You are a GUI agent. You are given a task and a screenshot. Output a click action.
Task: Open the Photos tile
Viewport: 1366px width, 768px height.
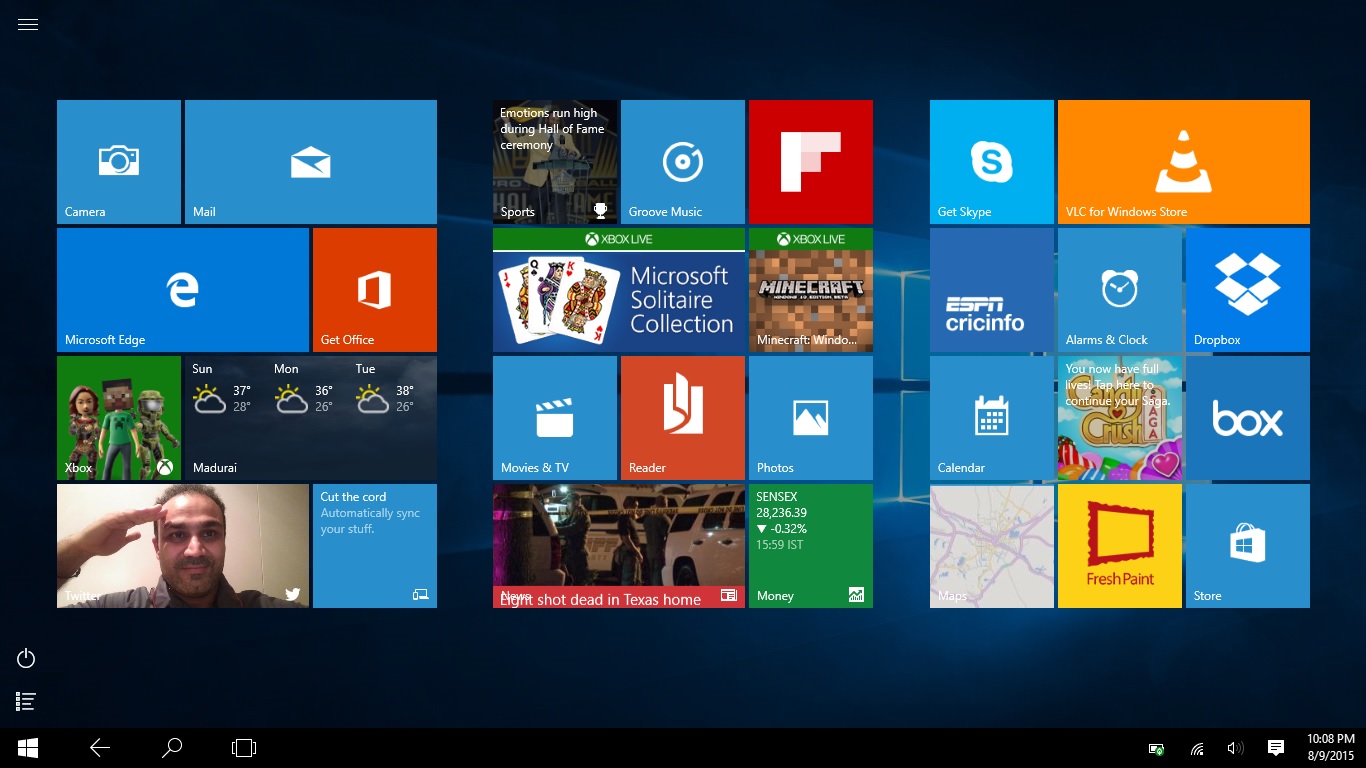[x=811, y=418]
